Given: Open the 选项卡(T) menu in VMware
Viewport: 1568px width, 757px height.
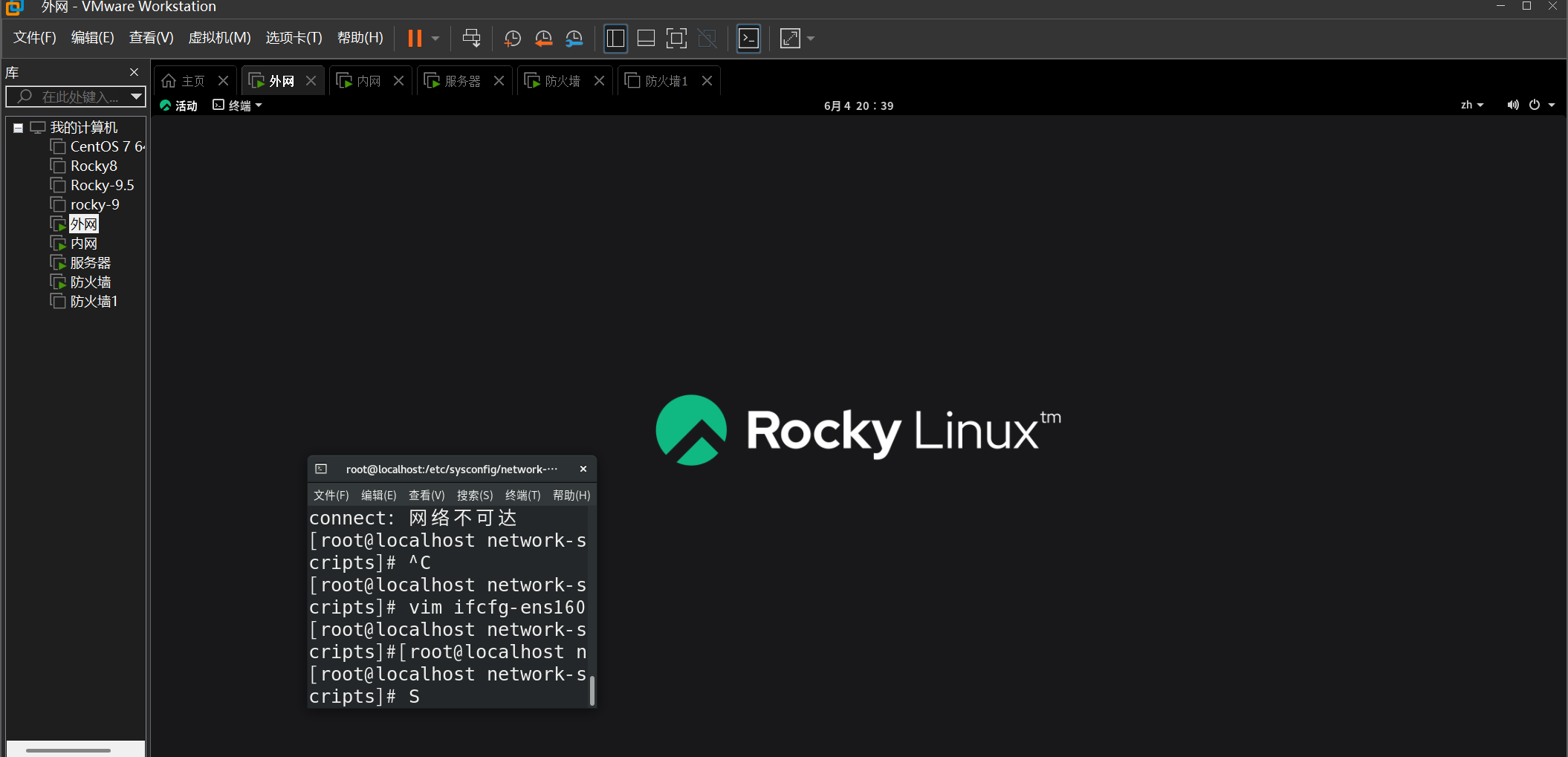Looking at the screenshot, I should pos(294,37).
